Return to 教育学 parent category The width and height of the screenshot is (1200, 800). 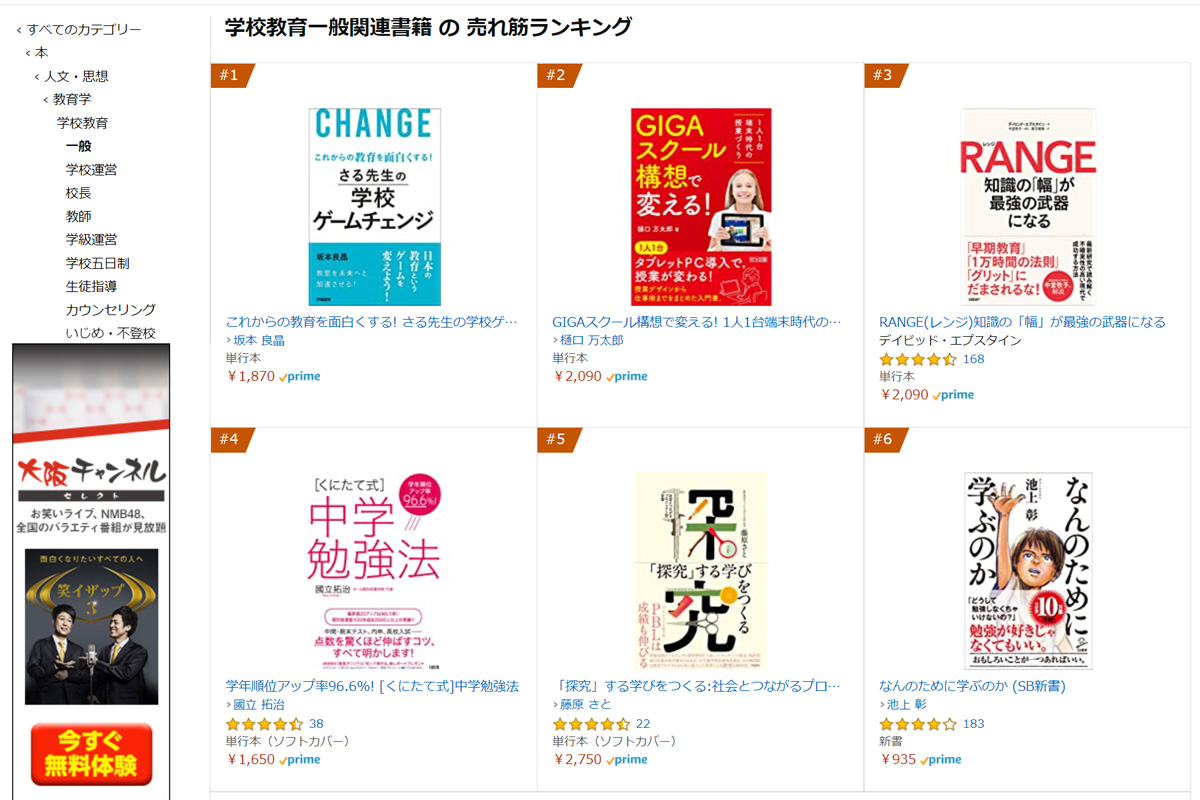[x=72, y=99]
